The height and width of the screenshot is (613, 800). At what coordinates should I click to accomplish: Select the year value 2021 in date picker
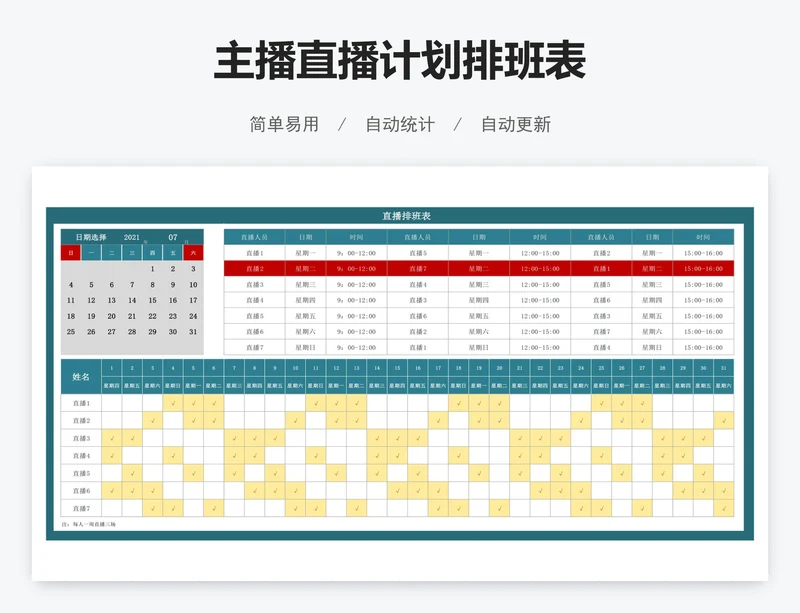pyautogui.click(x=131, y=237)
